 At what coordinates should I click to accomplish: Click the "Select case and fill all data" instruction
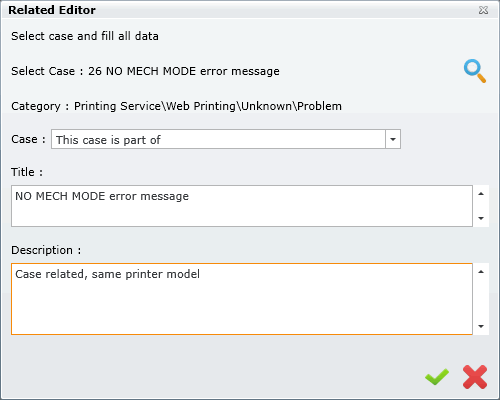pyautogui.click(x=85, y=36)
